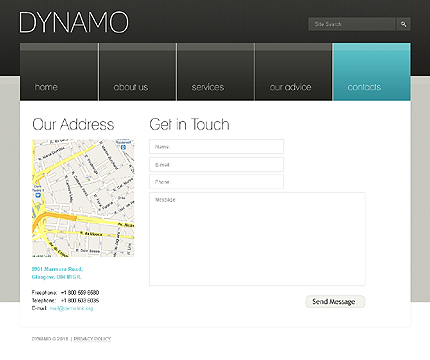Focus the E-mail input field
This screenshot has width=430, height=360.
click(216, 165)
